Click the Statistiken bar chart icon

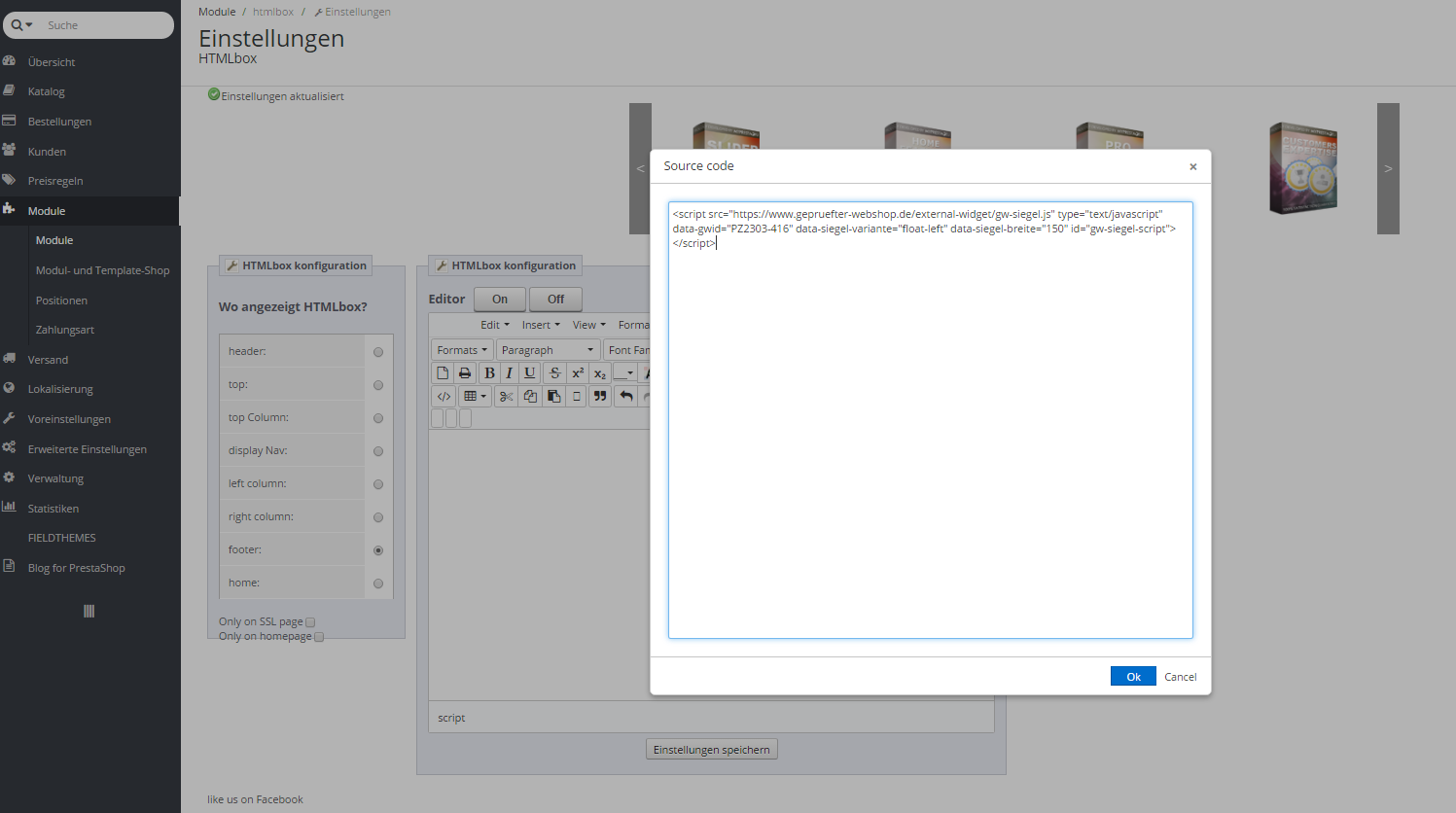pyautogui.click(x=9, y=508)
